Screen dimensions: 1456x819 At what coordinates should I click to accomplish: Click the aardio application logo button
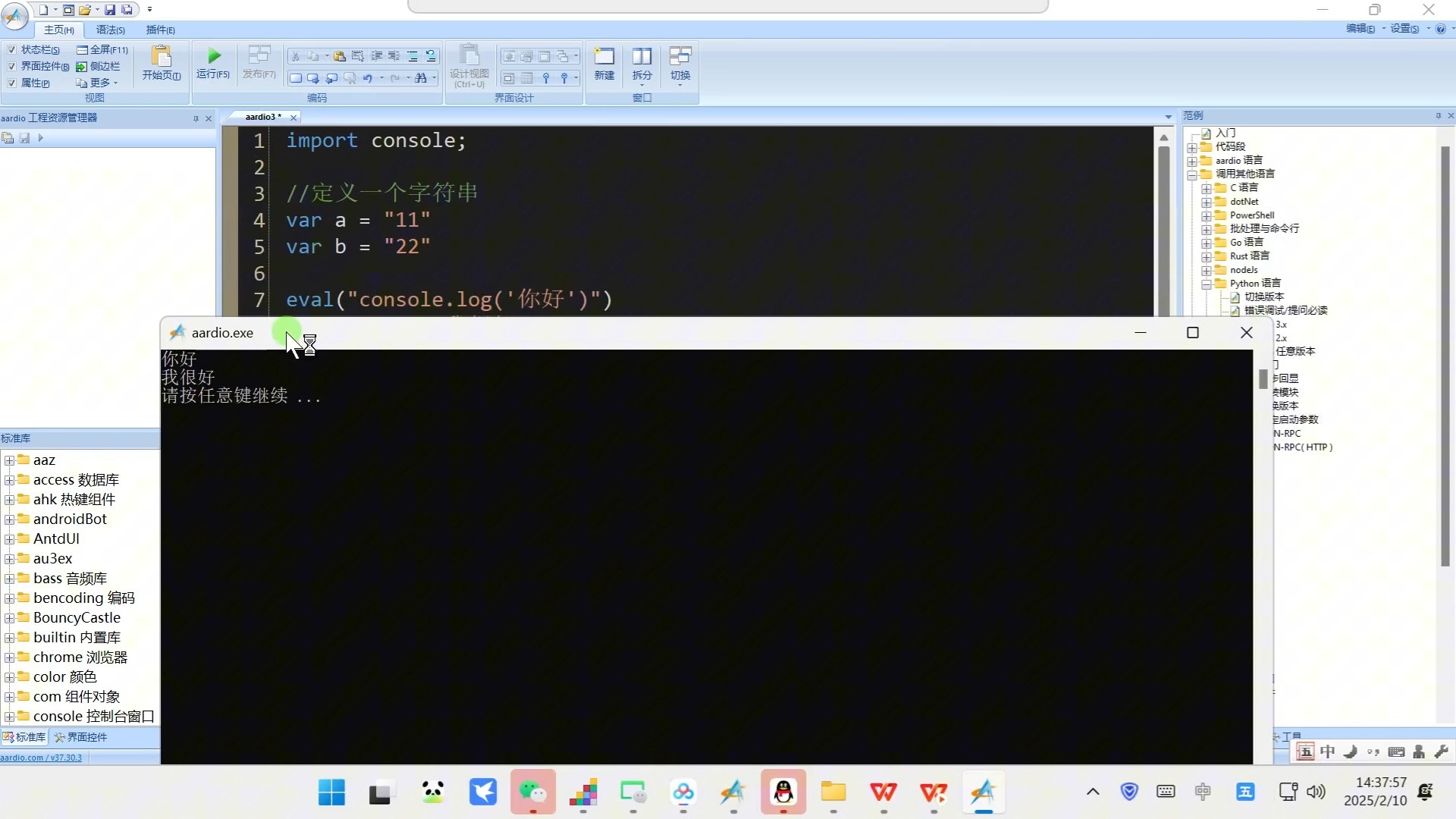14,15
